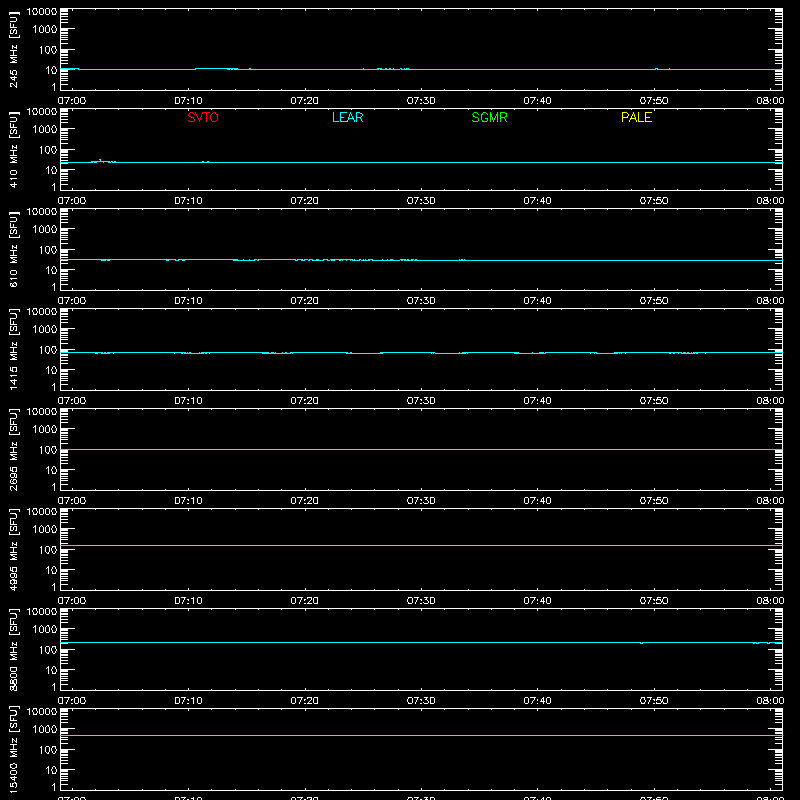
Task: Click the 10 tick of the 1415 MHz plot
Action: pyautogui.click(x=52, y=370)
